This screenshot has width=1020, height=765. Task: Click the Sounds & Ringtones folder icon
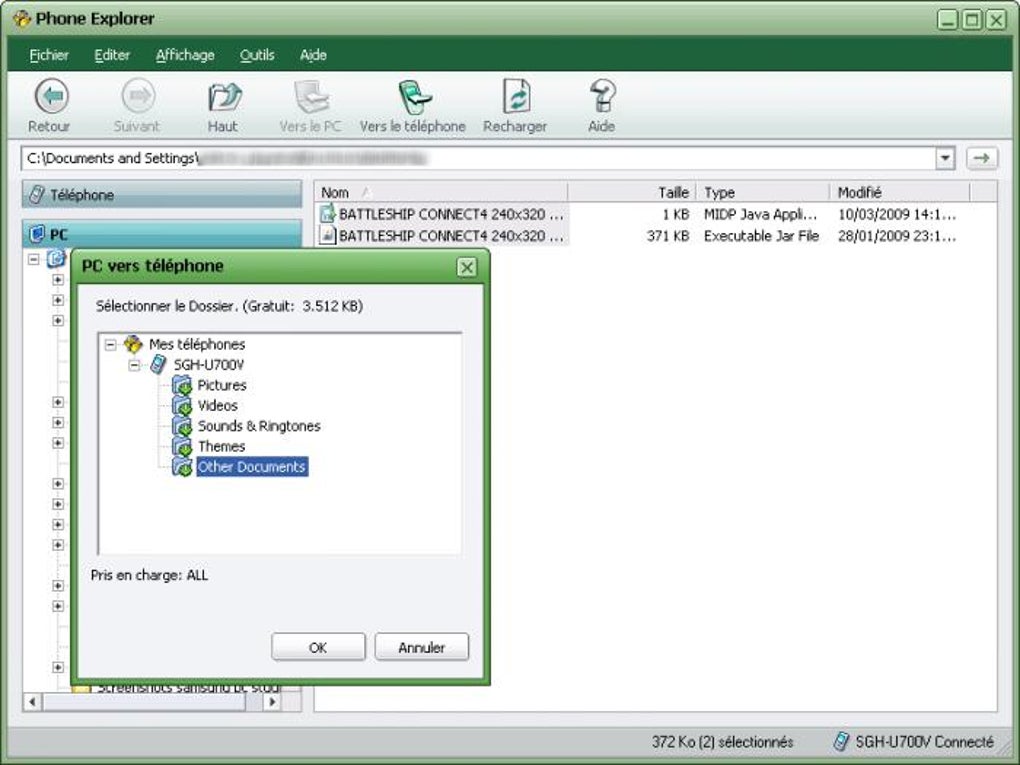(181, 426)
